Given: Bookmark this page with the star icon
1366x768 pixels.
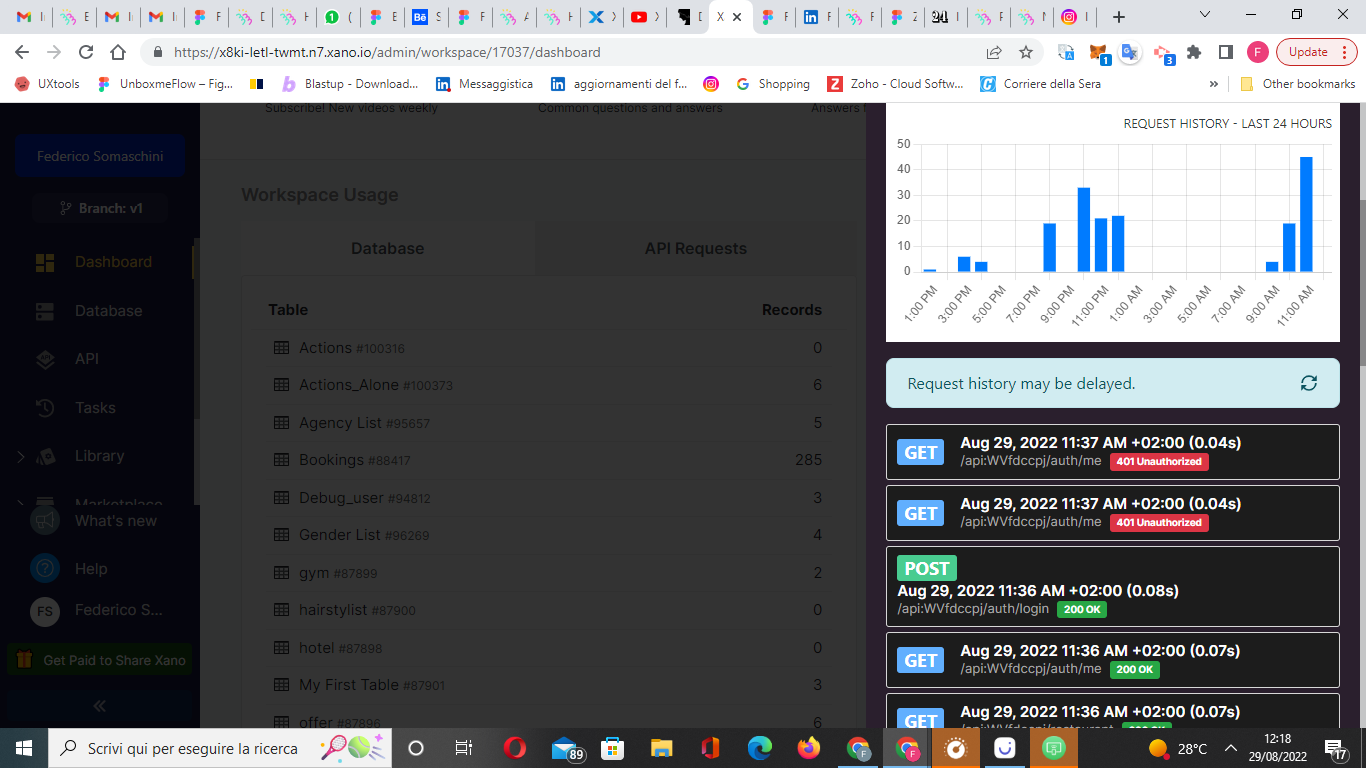Looking at the screenshot, I should tap(1026, 52).
